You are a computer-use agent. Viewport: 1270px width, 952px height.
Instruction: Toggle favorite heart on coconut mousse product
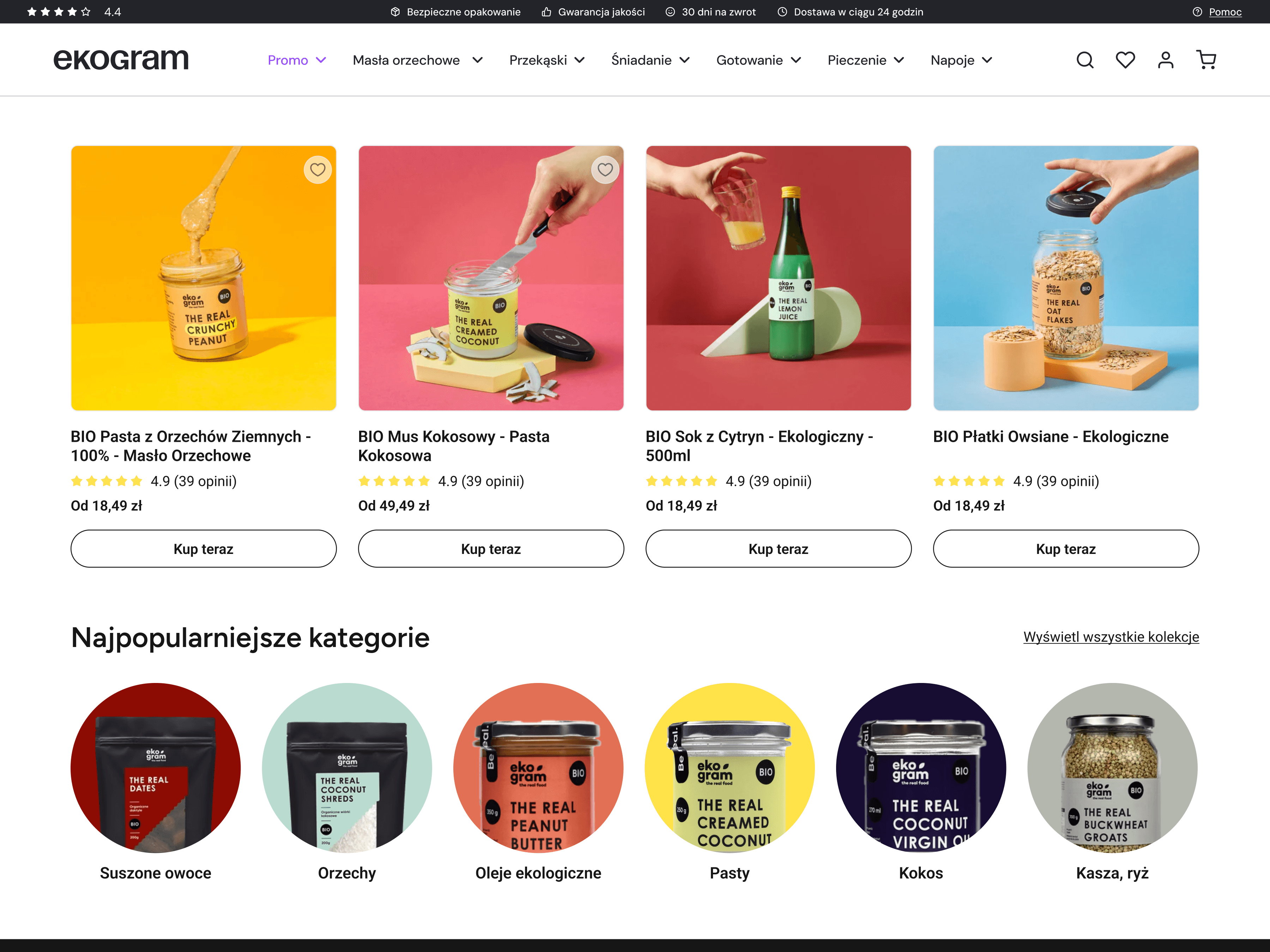[605, 169]
